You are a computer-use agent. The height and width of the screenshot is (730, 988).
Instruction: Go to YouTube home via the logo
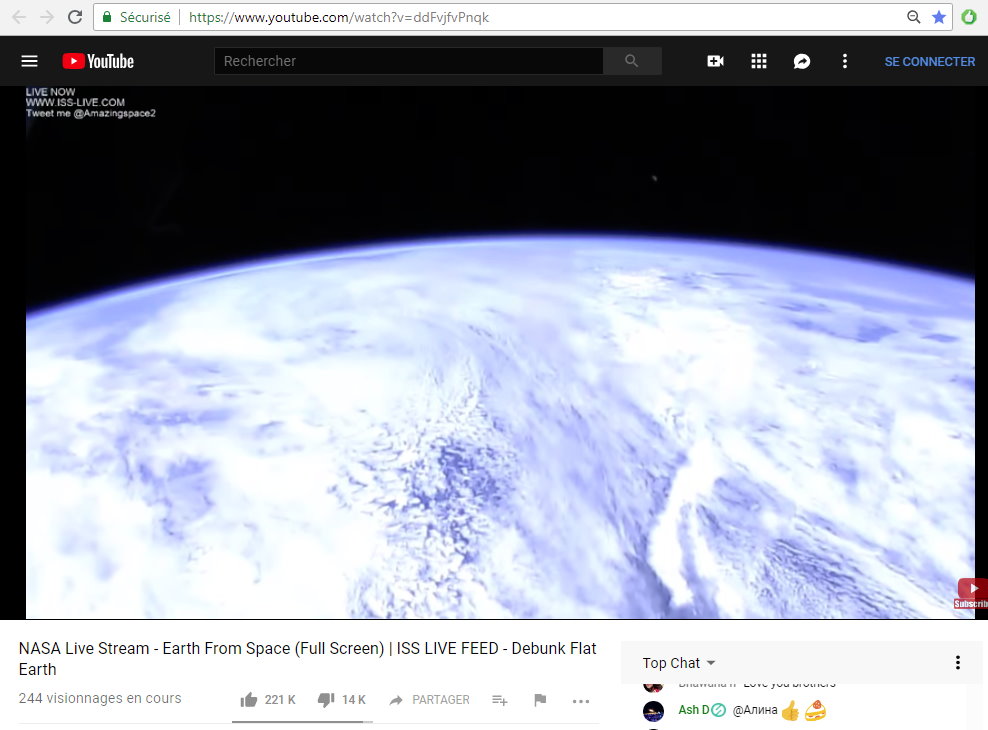click(98, 61)
